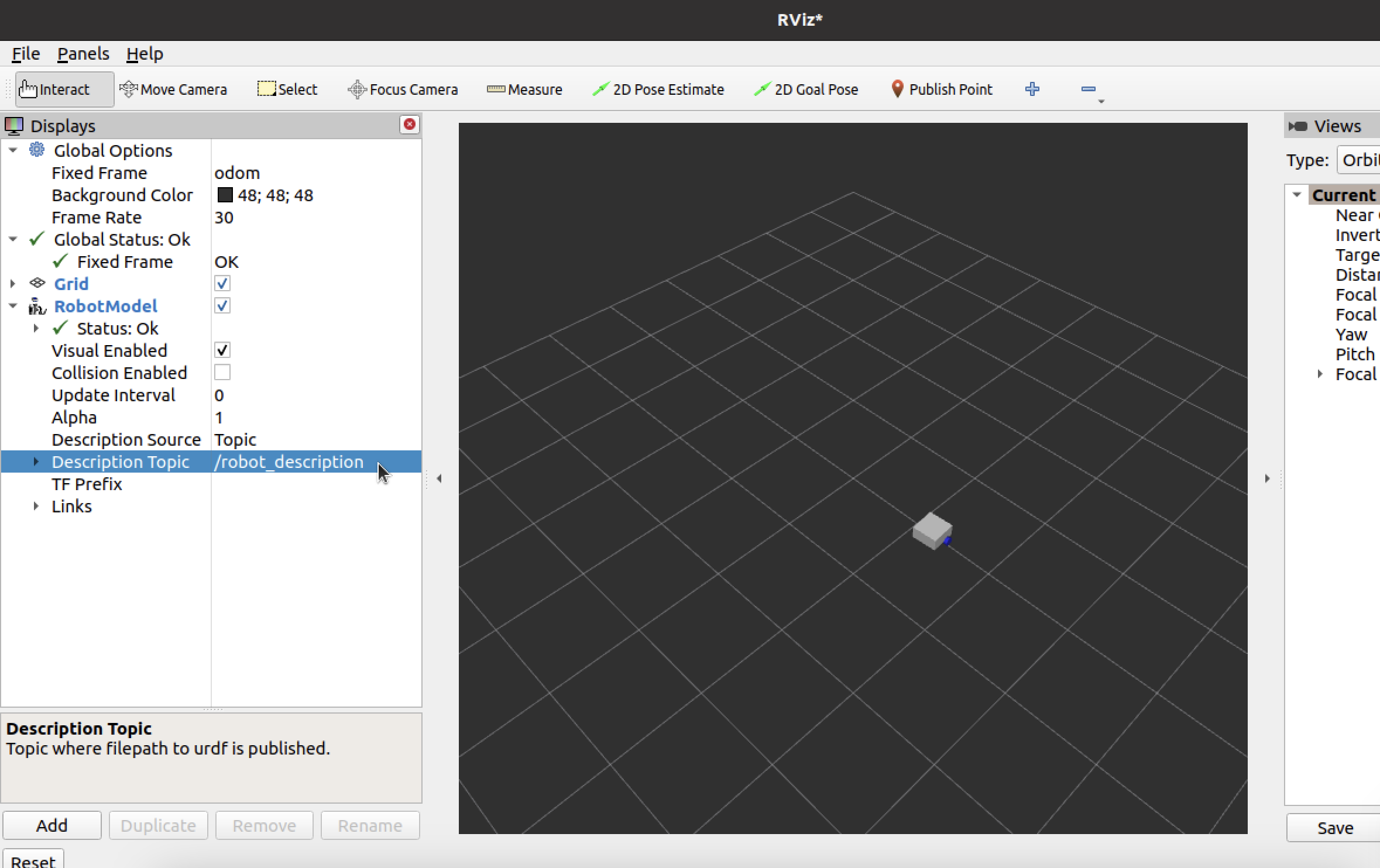This screenshot has width=1380, height=868.
Task: Pick the Measure tool
Action: [525, 89]
